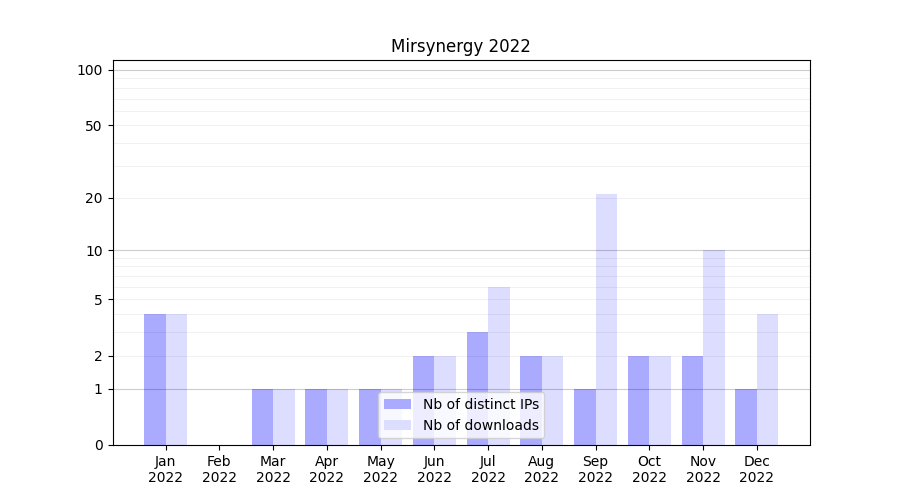The width and height of the screenshot is (900, 500).
Task: Click the 'Nb of distinct IPs' legend label
Action: coord(480,404)
